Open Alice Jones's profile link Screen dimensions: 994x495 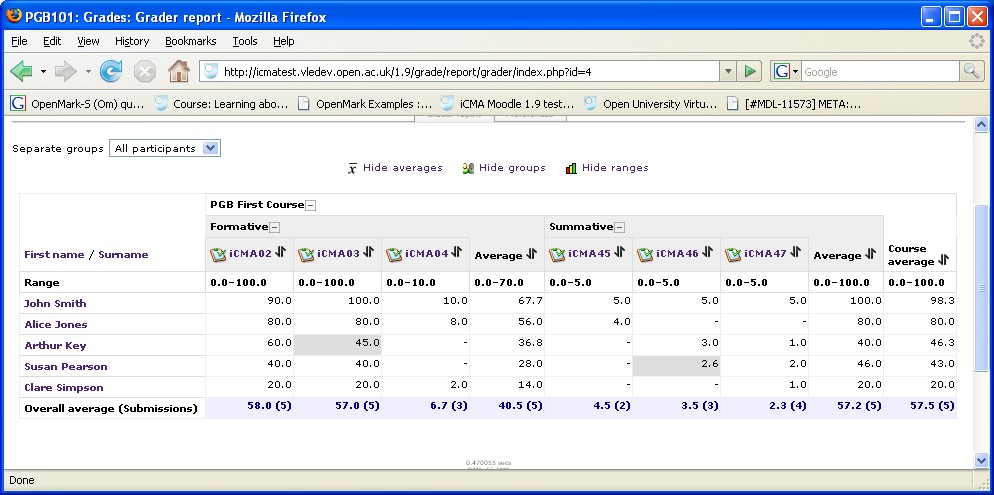point(56,325)
